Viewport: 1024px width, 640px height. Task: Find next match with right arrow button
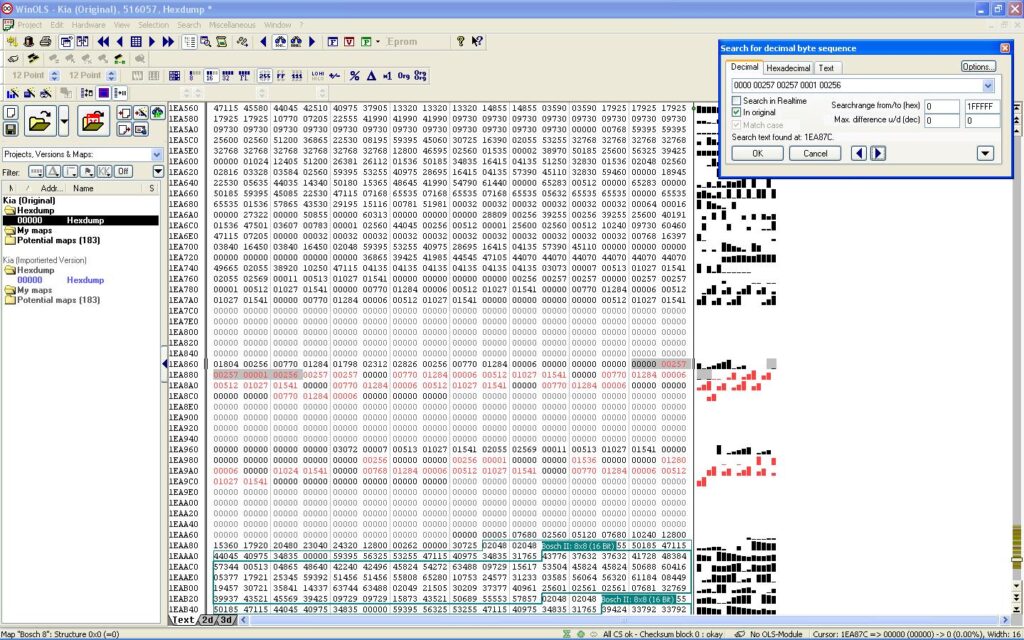click(878, 153)
